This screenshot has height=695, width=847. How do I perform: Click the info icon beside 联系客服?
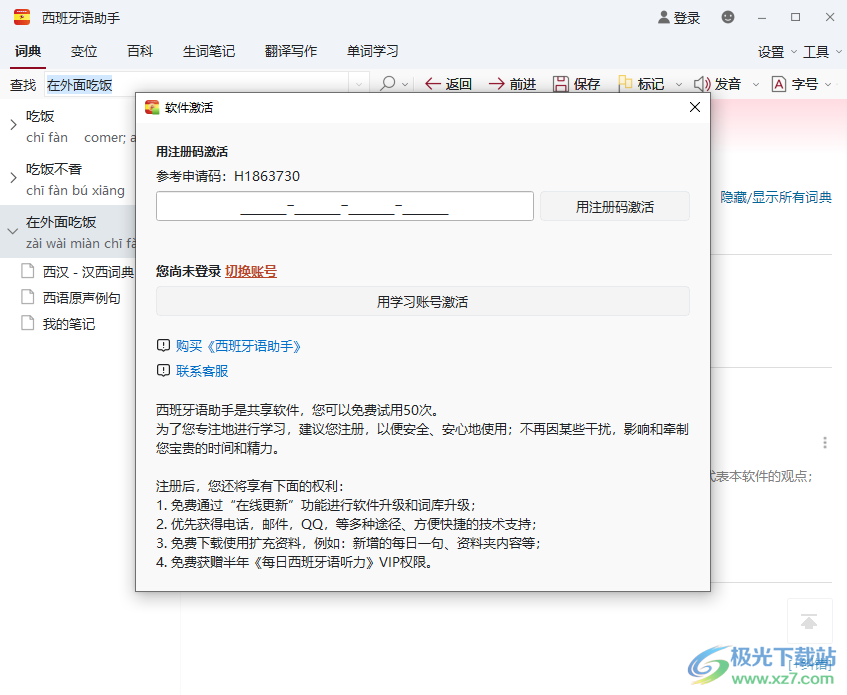coord(163,370)
